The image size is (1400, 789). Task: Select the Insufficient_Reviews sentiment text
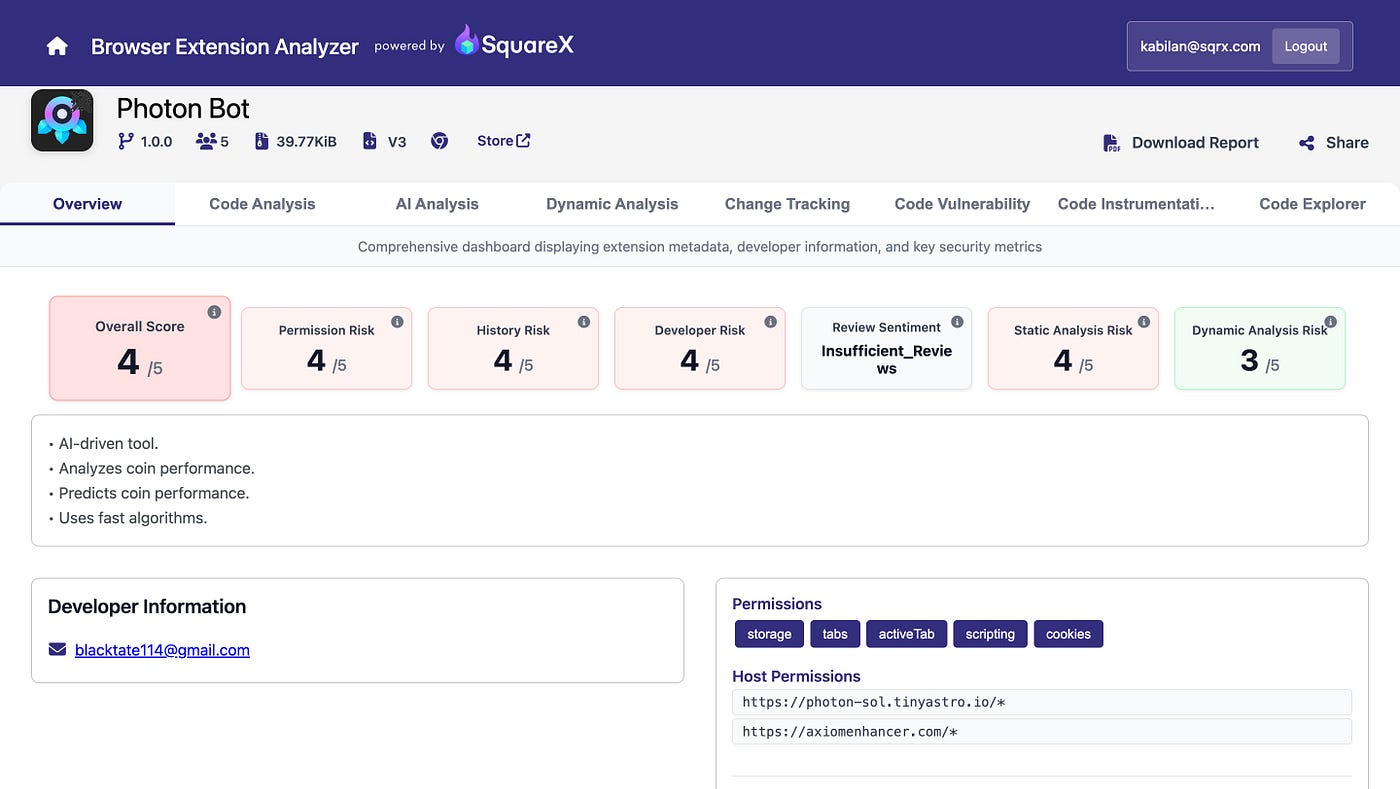click(x=886, y=359)
